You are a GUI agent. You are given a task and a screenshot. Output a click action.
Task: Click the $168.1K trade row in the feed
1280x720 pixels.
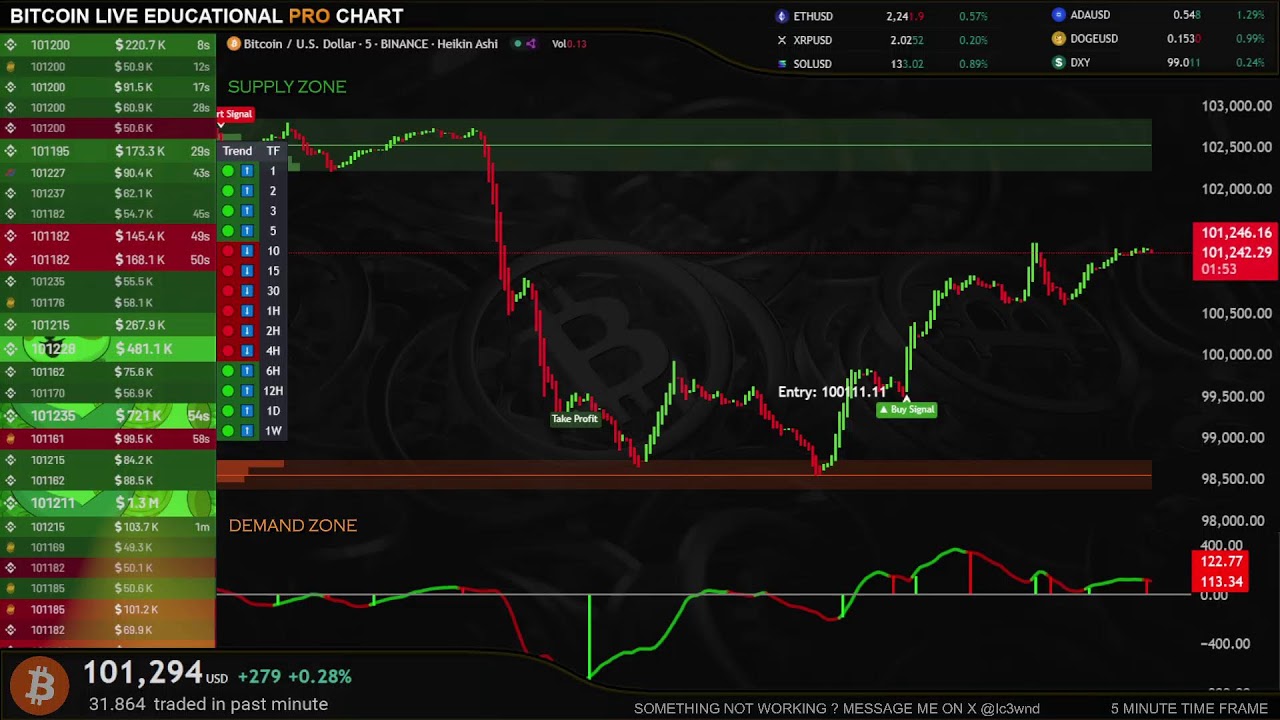(x=107, y=260)
